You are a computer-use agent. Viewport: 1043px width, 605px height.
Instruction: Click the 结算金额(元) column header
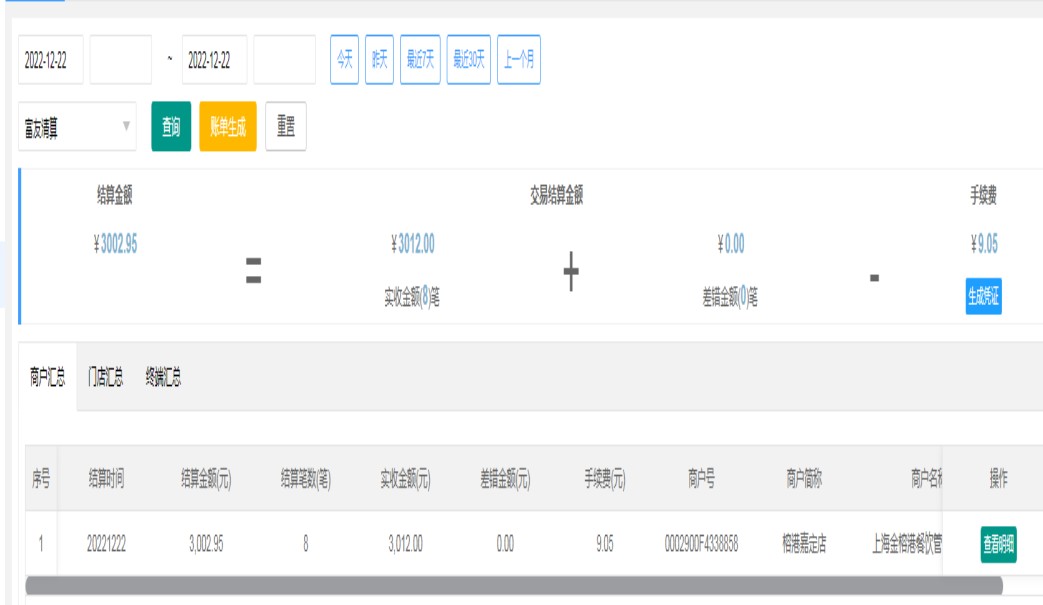click(x=206, y=479)
